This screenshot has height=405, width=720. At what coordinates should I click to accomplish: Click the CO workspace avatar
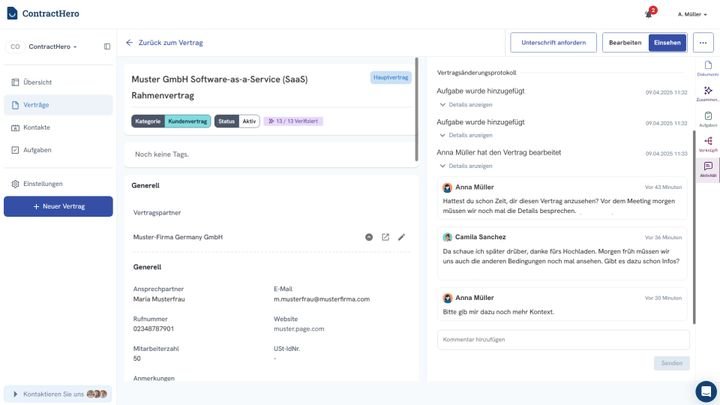[x=15, y=46]
